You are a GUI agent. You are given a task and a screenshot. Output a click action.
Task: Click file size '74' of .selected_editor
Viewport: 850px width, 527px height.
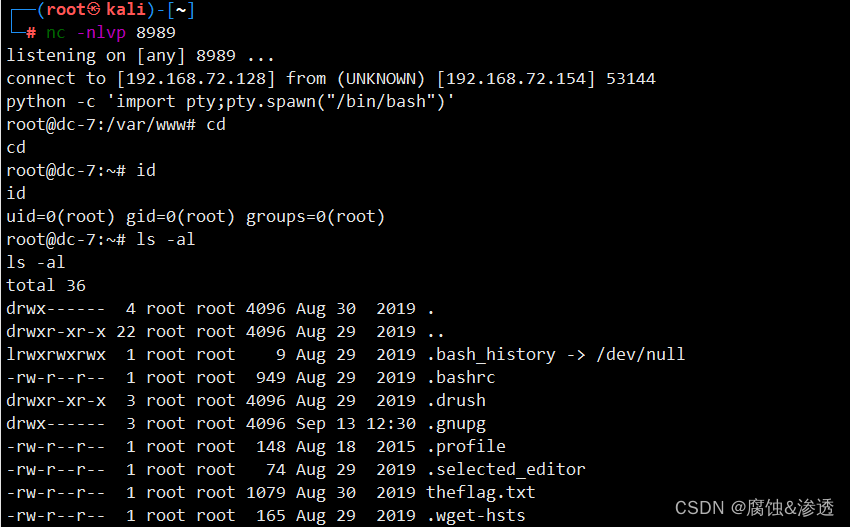275,469
